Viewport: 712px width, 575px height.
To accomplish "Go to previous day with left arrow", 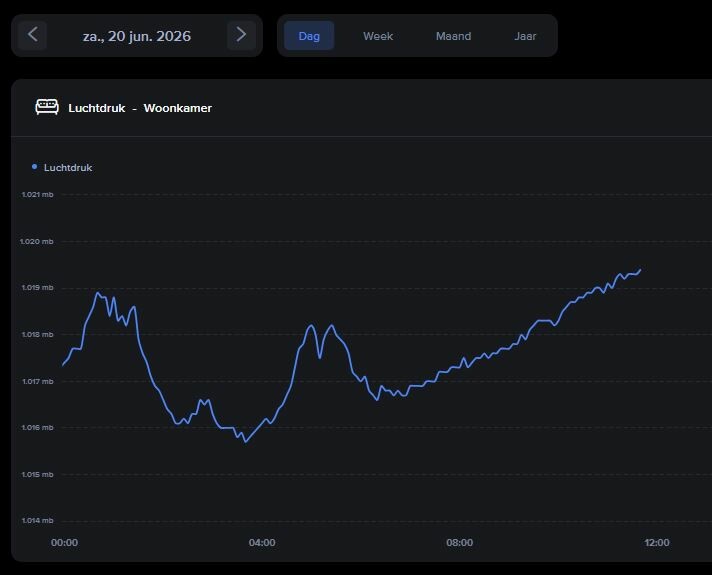I will coord(32,35).
